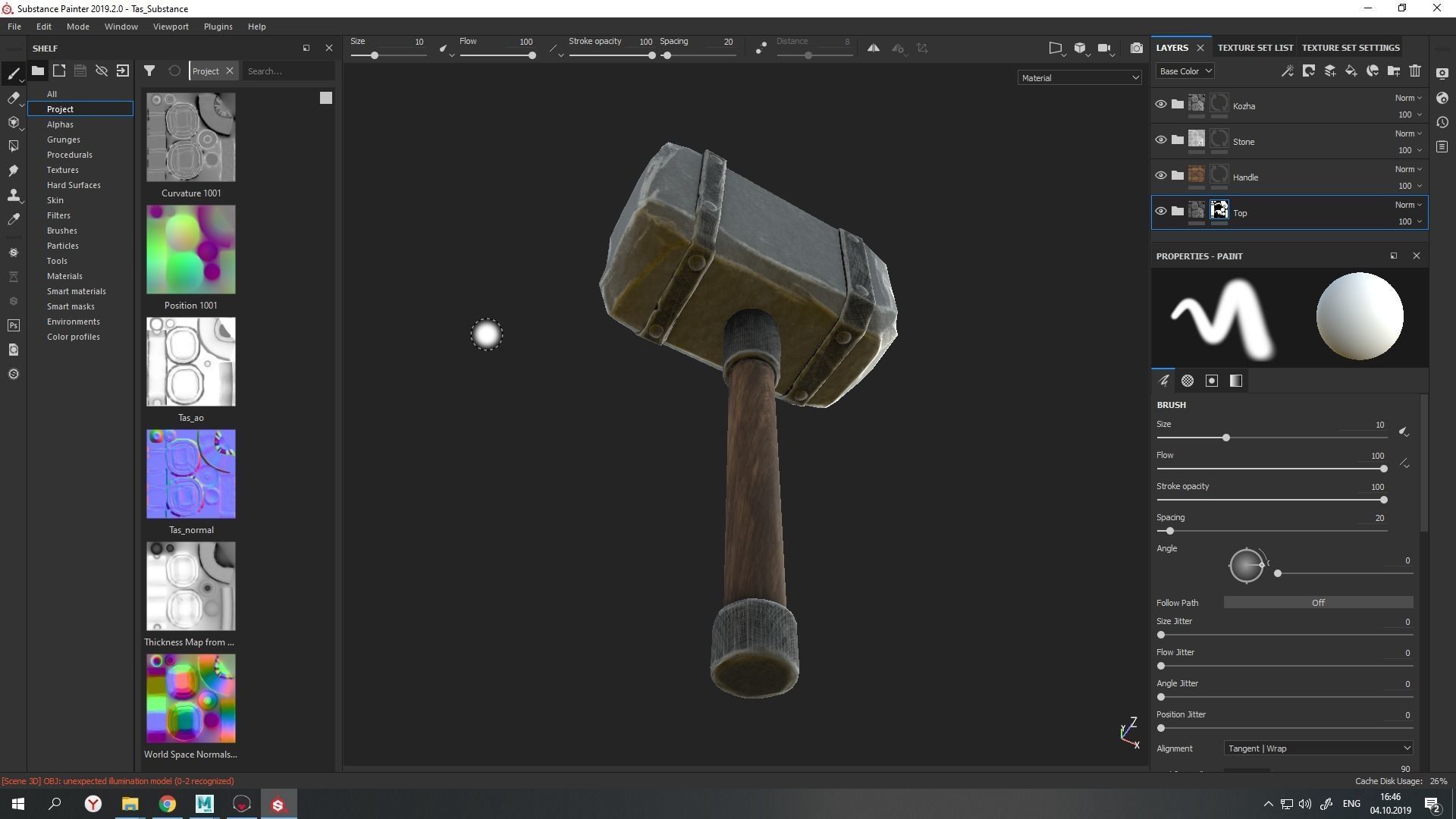This screenshot has height=819, width=1456.
Task: Open the Iray render camera icon
Action: (x=1136, y=48)
